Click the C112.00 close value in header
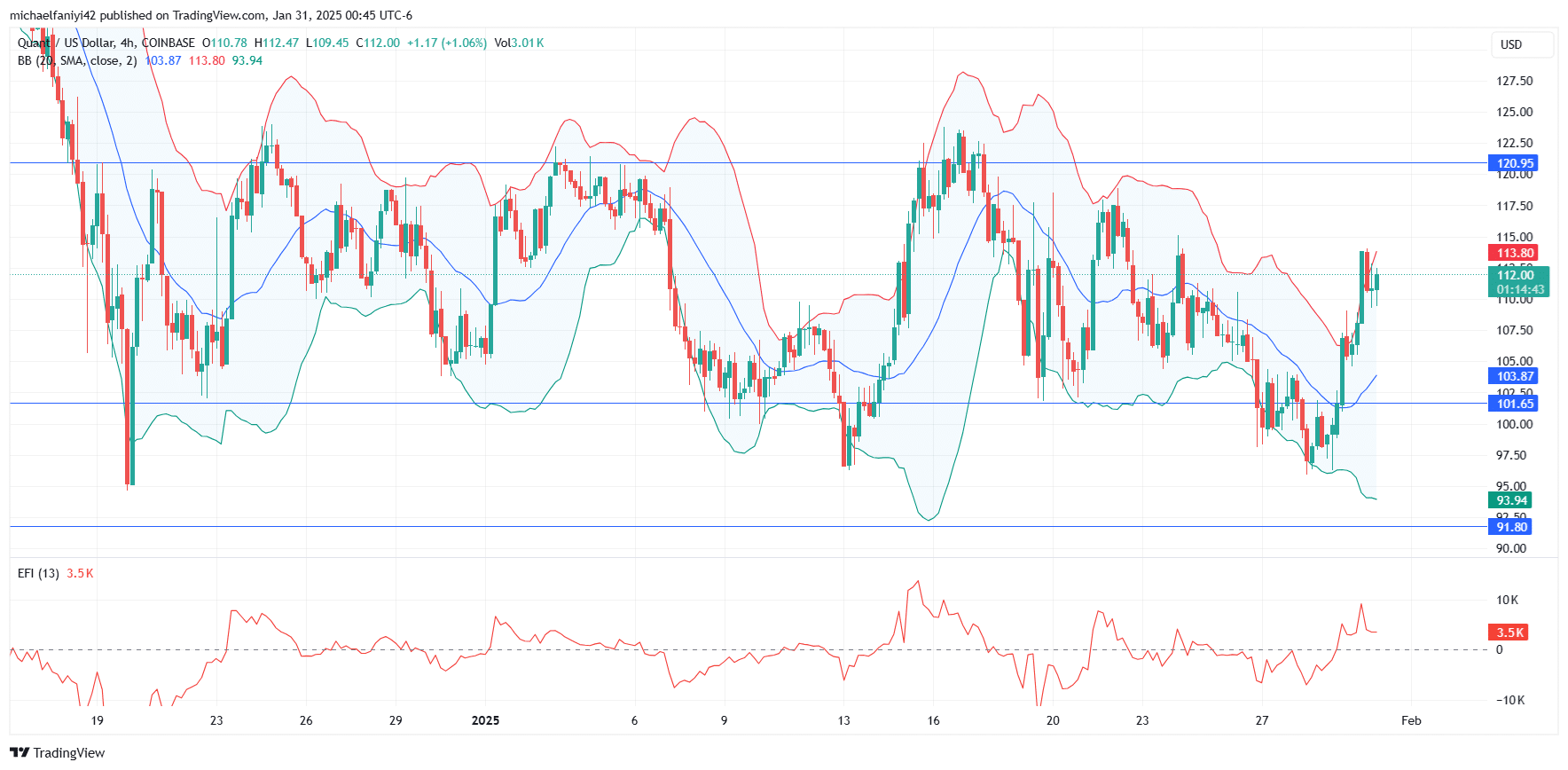This screenshot has width=1568, height=770. [378, 43]
